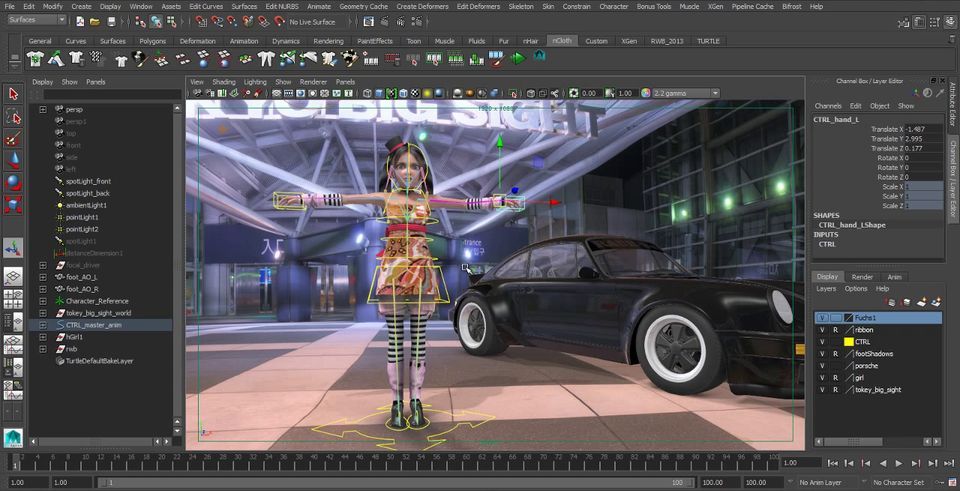Click the use all lights yellow bulb icon
This screenshot has width=960, height=491.
[427, 93]
